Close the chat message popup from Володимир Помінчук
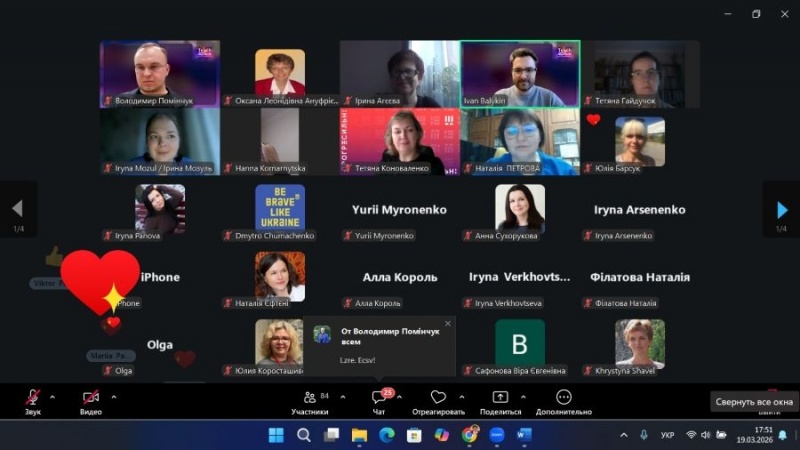This screenshot has width=800, height=450. click(x=447, y=323)
